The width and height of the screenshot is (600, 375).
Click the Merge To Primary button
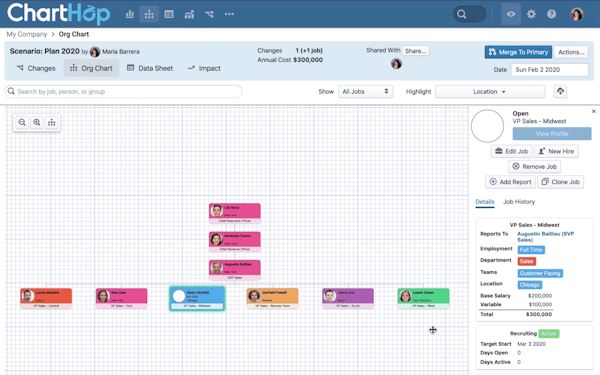pyautogui.click(x=518, y=52)
